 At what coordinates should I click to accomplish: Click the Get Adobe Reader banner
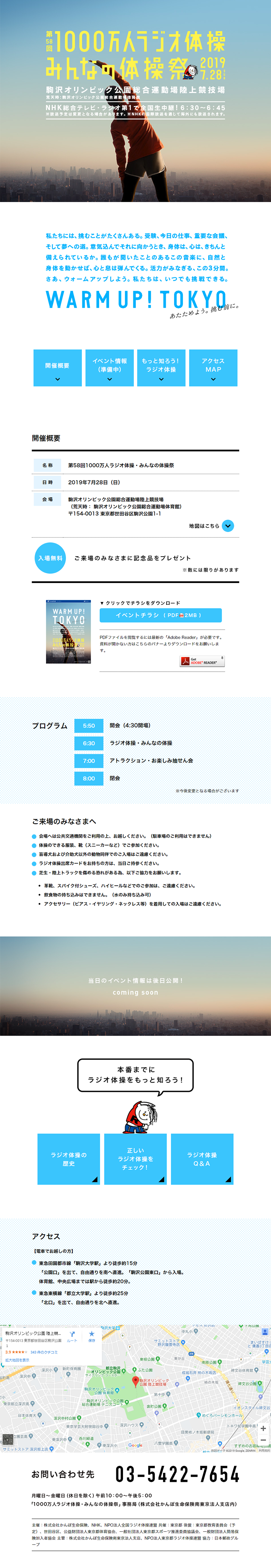point(202,661)
